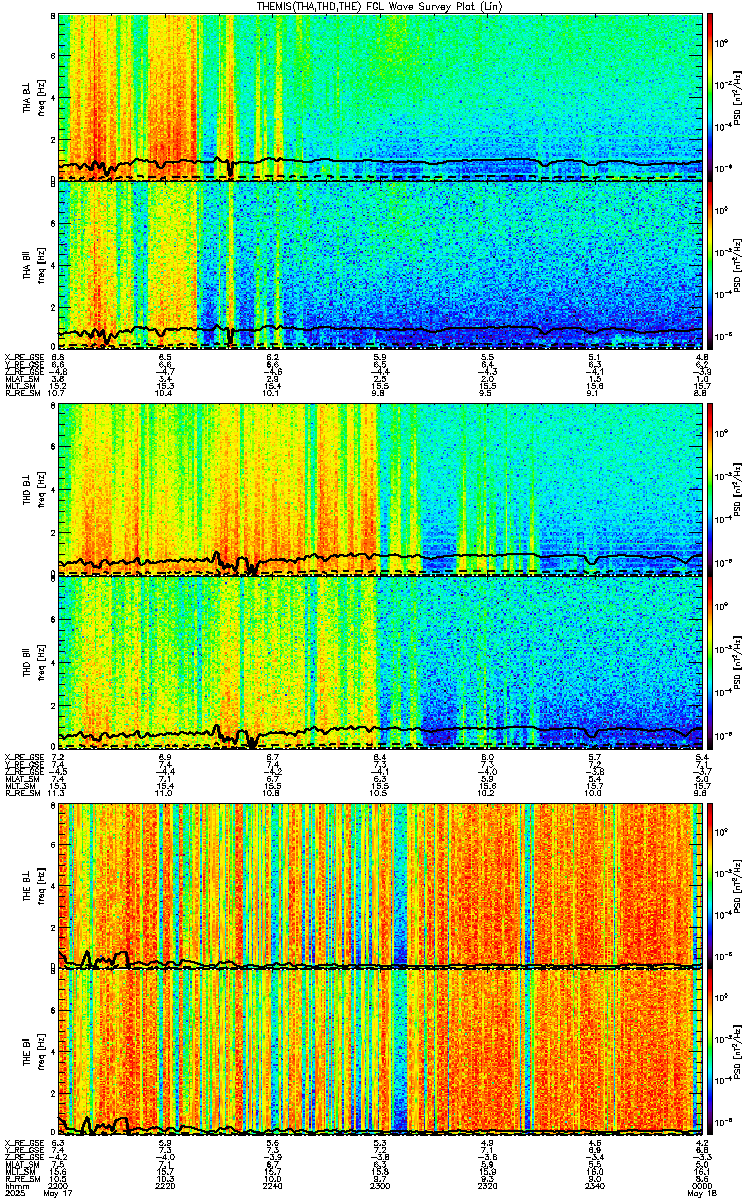This screenshot has height=1200, width=750.
Task: Click the 2200 time tick label
Action: (x=58, y=1185)
